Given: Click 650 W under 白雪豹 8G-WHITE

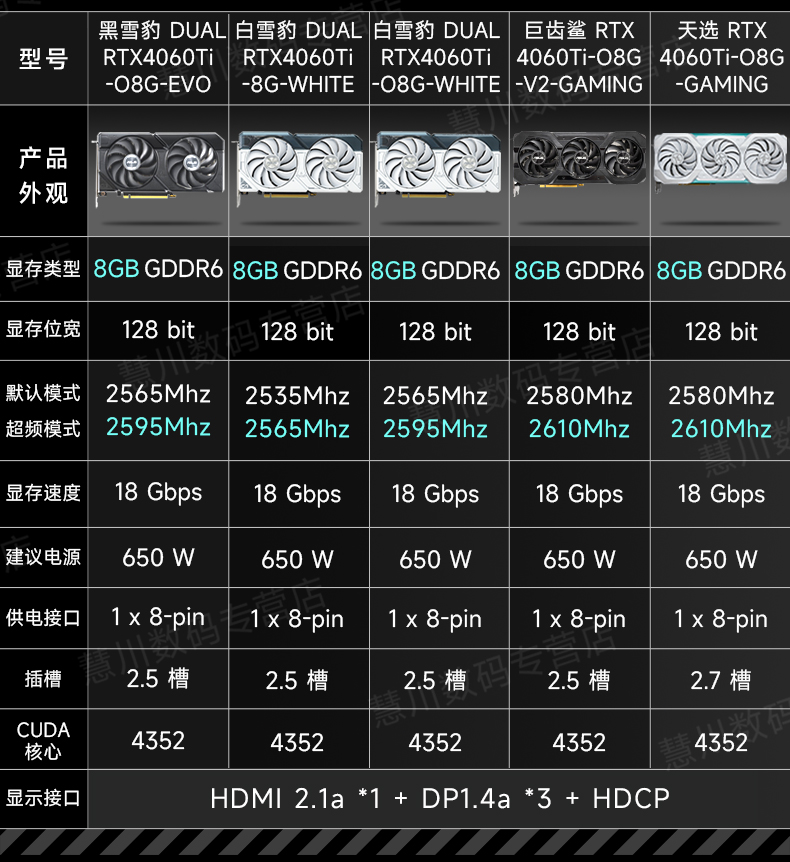Looking at the screenshot, I should 297,560.
